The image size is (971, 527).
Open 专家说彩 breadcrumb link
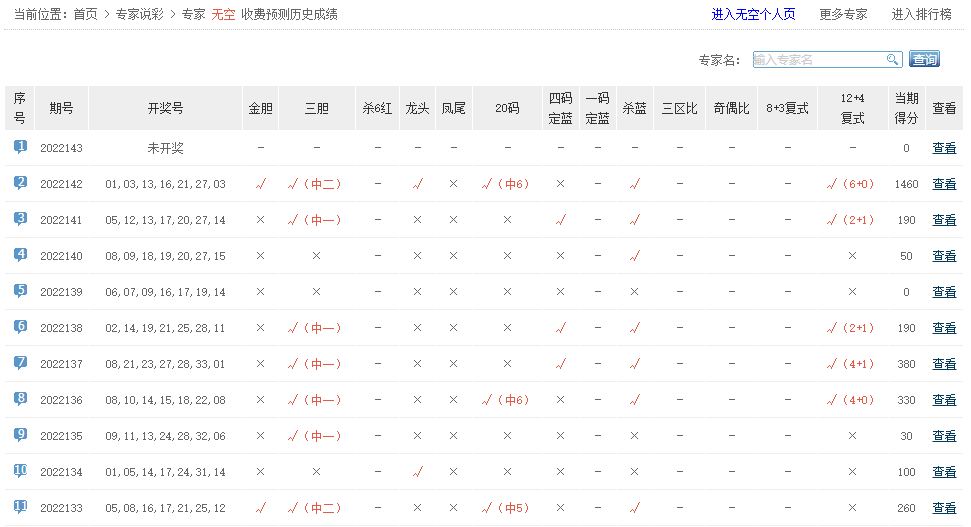pos(140,14)
